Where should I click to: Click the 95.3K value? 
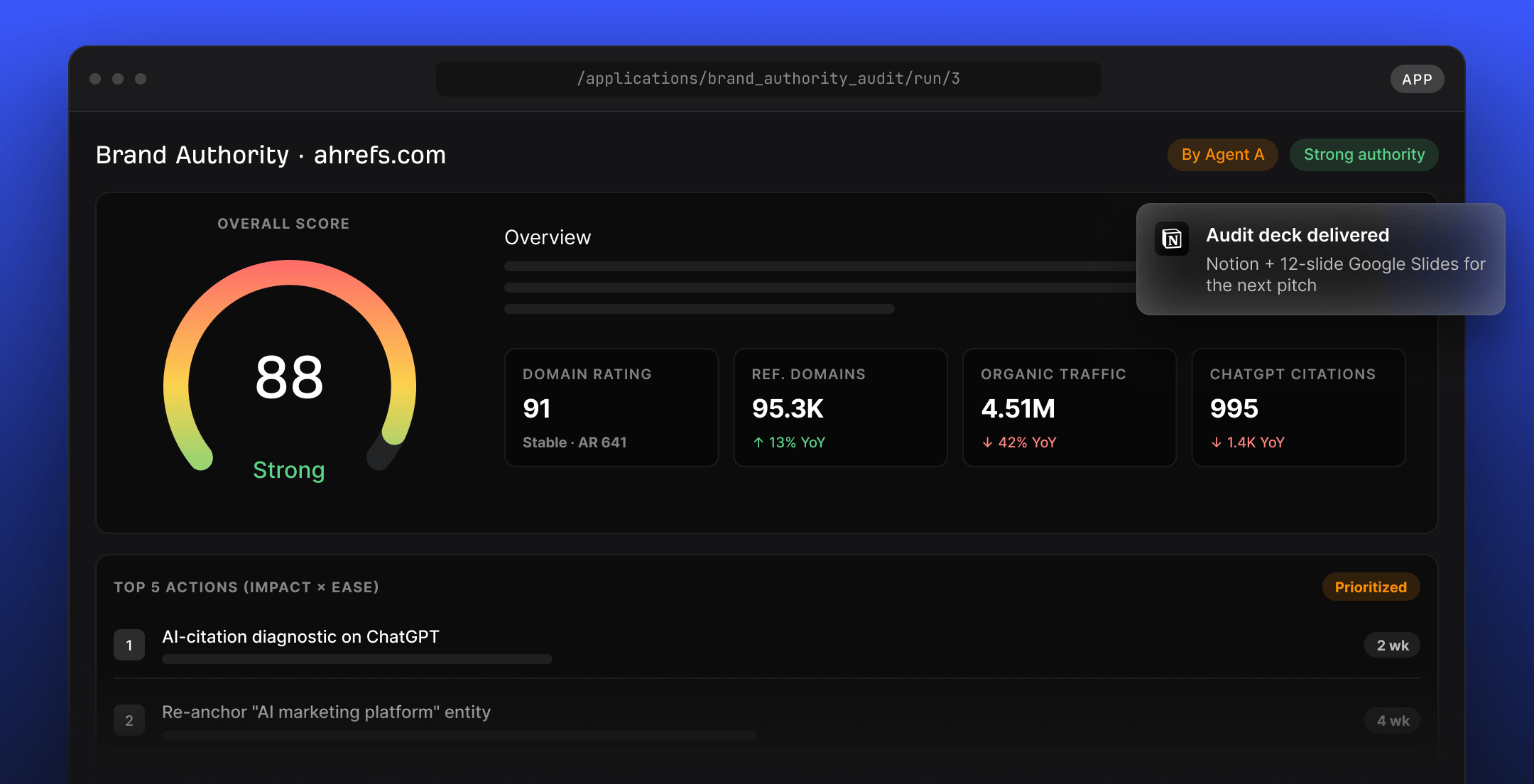(788, 408)
